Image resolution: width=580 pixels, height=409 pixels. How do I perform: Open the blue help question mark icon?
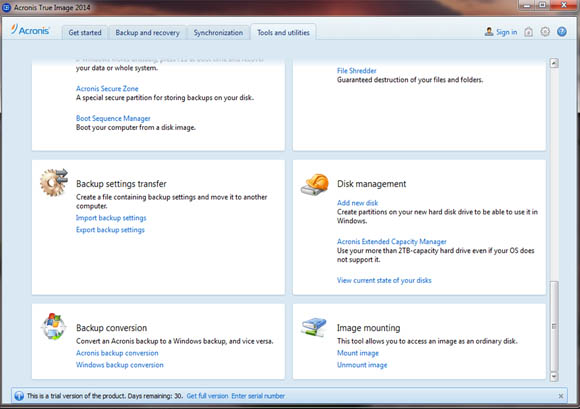(562, 32)
